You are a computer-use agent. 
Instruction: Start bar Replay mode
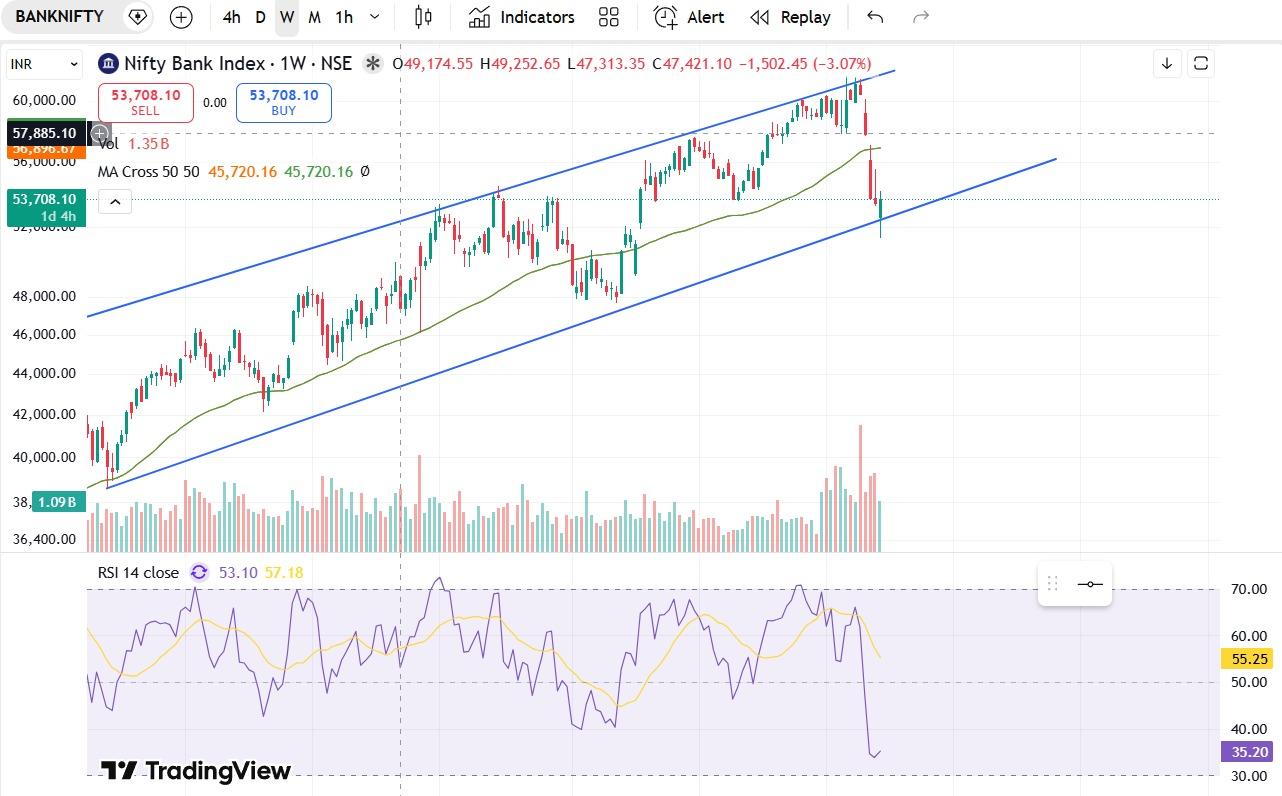pyautogui.click(x=790, y=17)
